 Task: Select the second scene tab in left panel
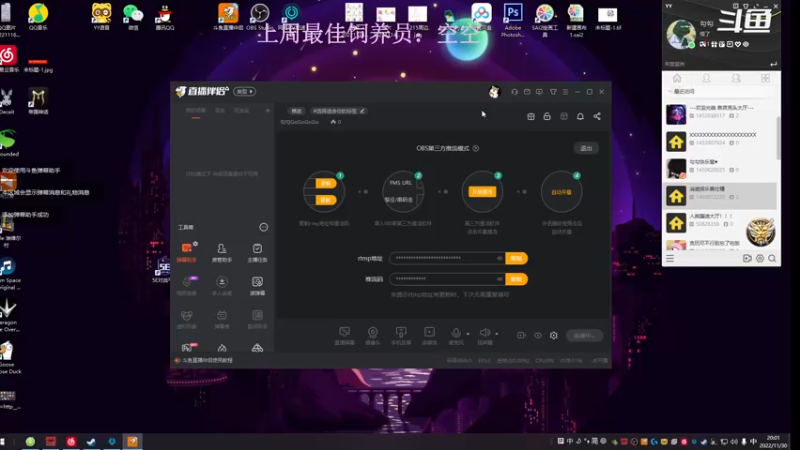click(x=220, y=111)
